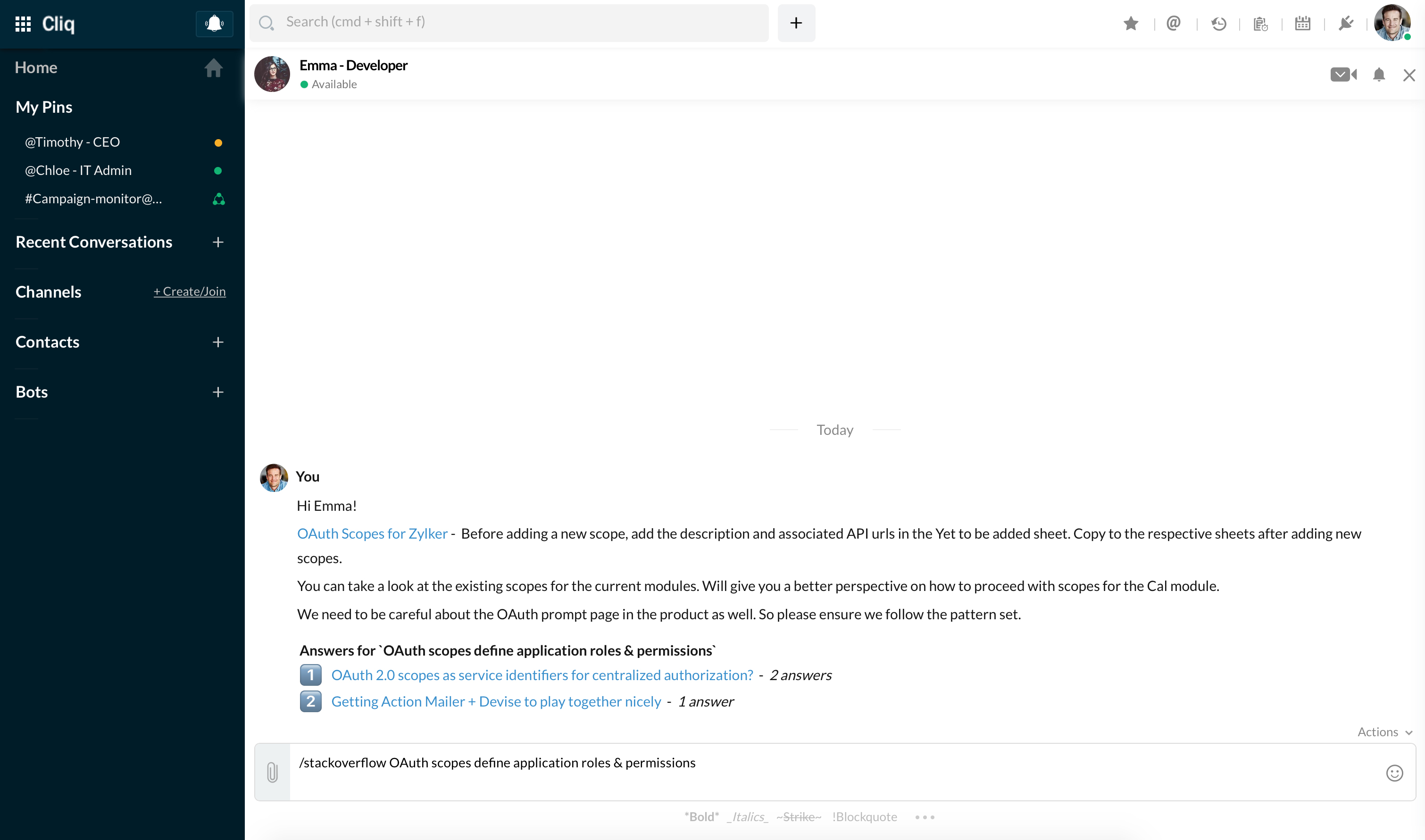
Task: Click the '1 answer' text
Action: coord(706,702)
